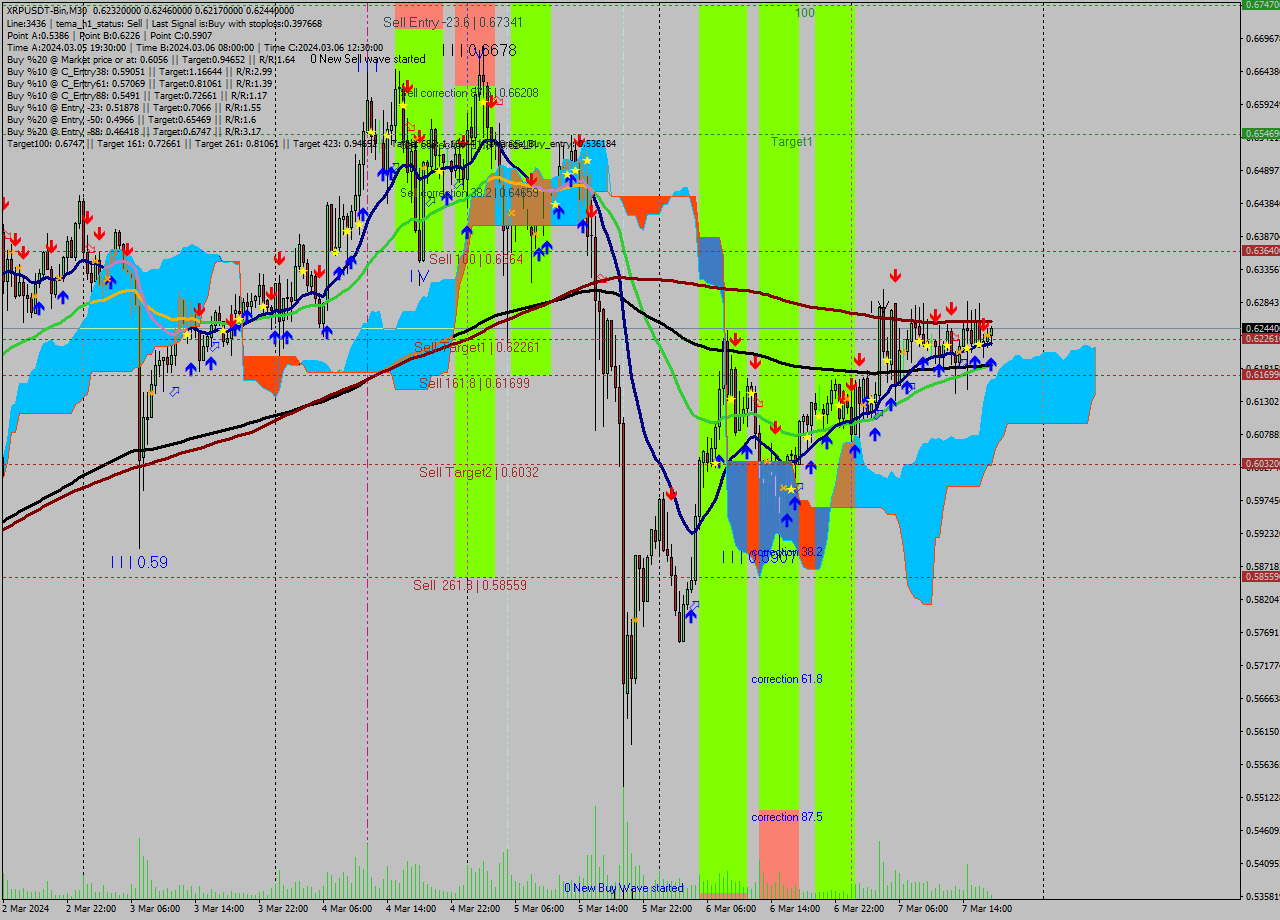Click the red 0.58559 price tag
This screenshot has width=1280, height=920.
[x=1260, y=577]
